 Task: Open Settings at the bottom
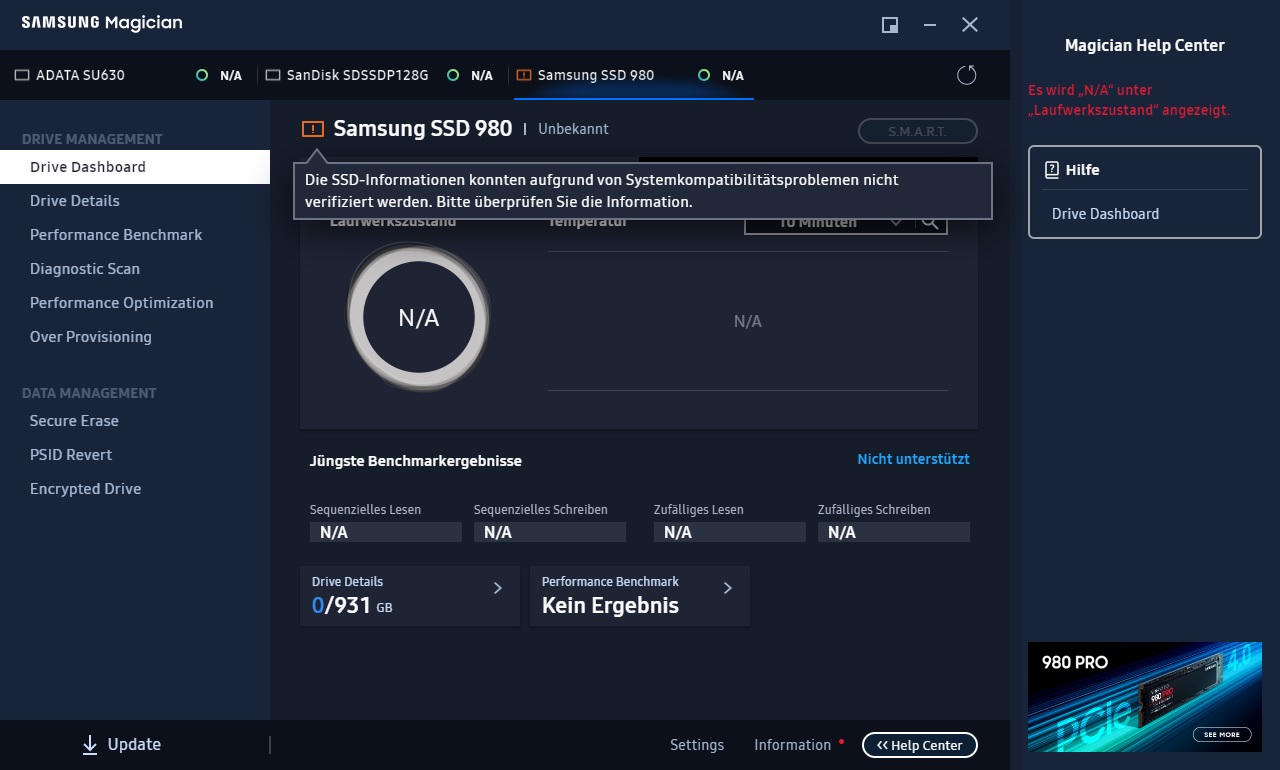697,745
